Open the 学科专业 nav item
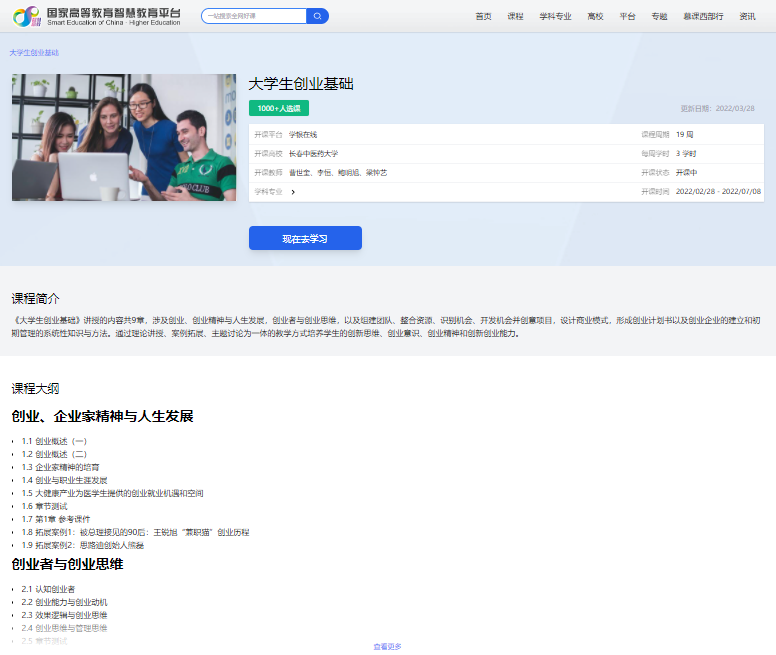 [x=555, y=16]
